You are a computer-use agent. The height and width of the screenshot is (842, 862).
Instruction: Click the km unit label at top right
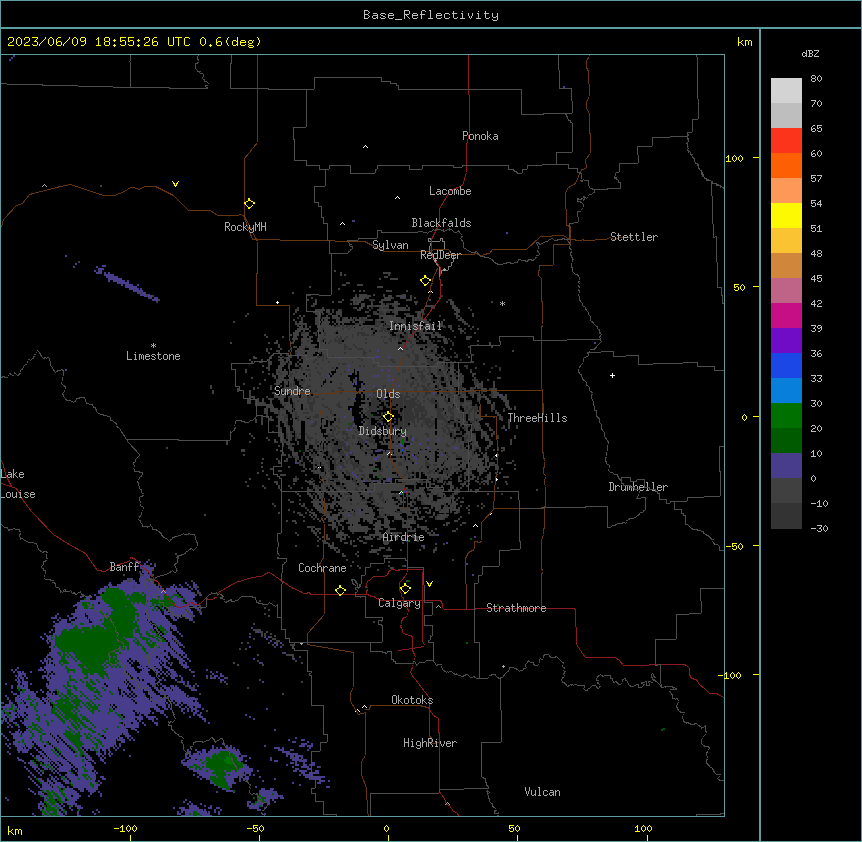[745, 42]
